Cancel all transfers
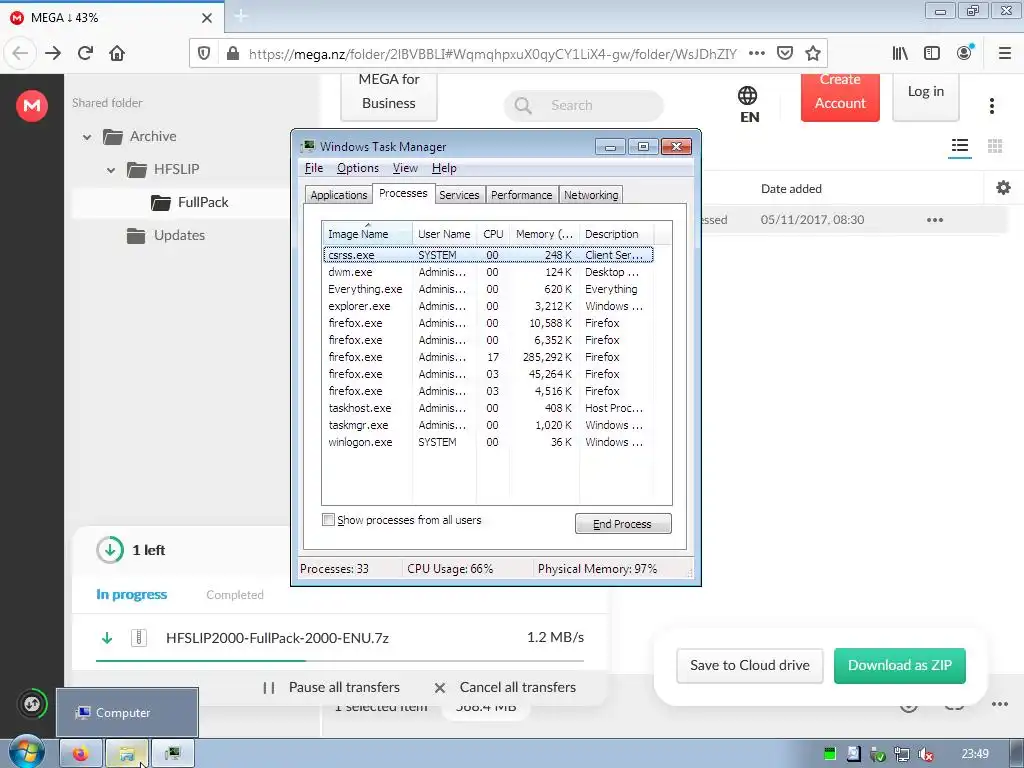Image resolution: width=1024 pixels, height=768 pixels. [x=505, y=687]
